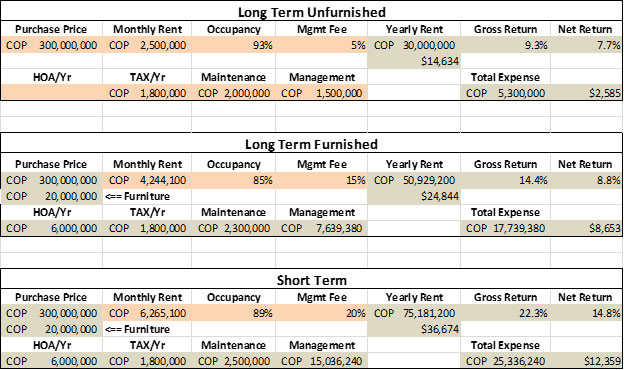Image resolution: width=624 pixels, height=370 pixels.
Task: Click the 5% management fee cell
Action: point(321,45)
